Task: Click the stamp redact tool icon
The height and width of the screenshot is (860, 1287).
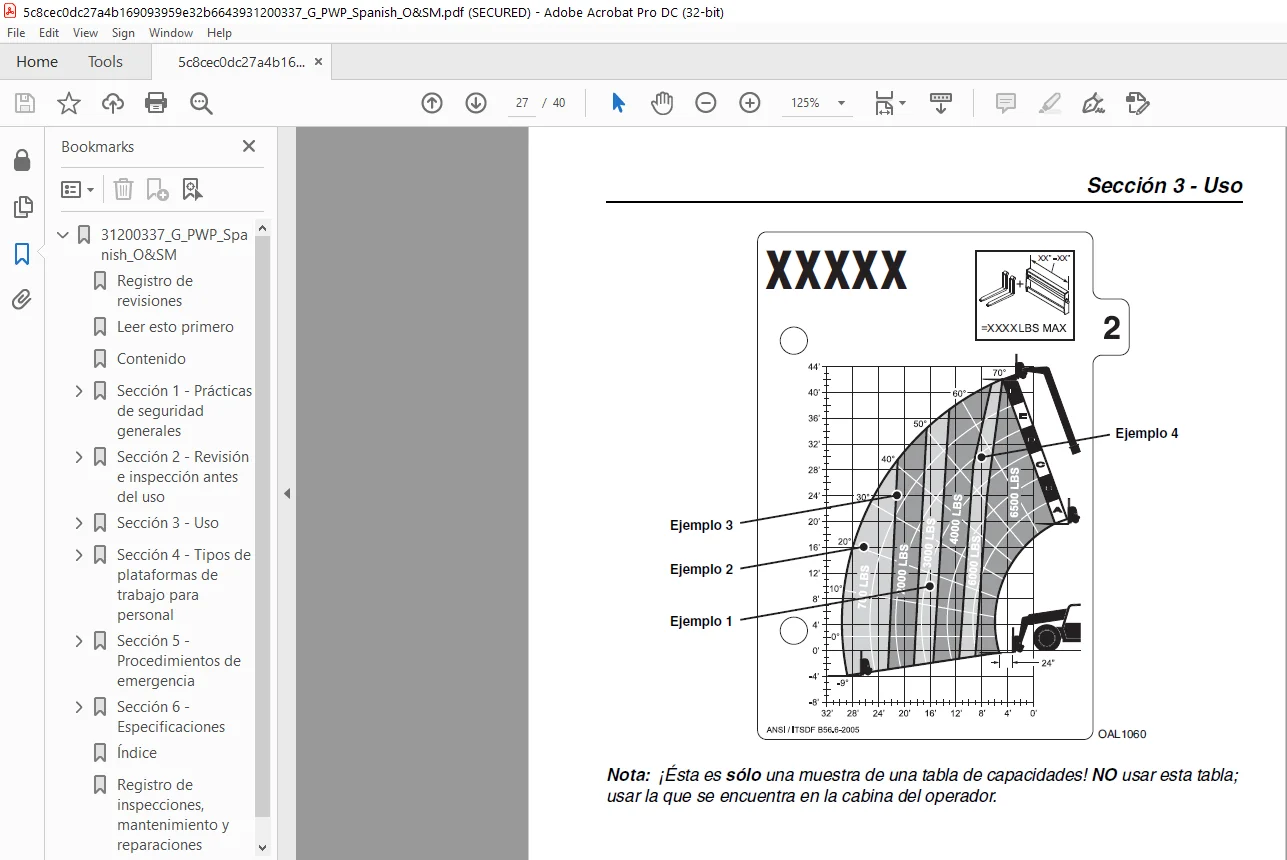Action: tap(1137, 103)
